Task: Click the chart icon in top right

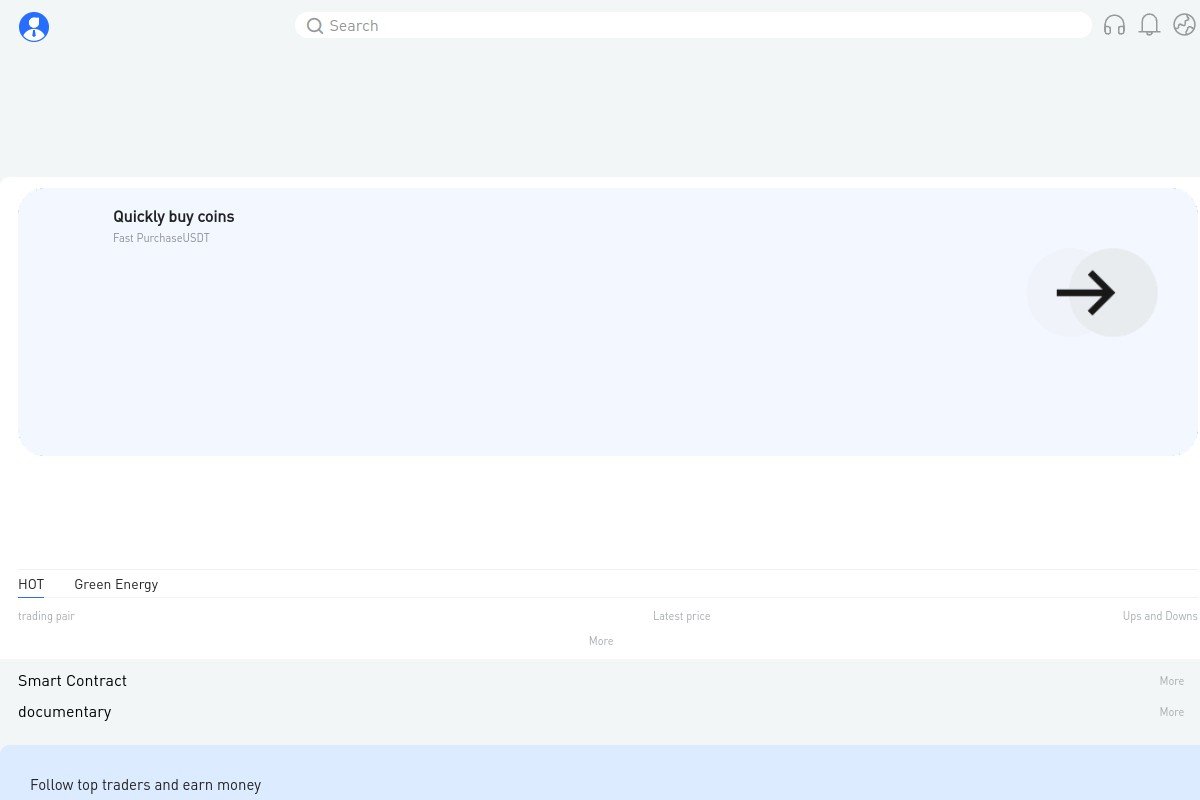Action: click(x=1184, y=25)
